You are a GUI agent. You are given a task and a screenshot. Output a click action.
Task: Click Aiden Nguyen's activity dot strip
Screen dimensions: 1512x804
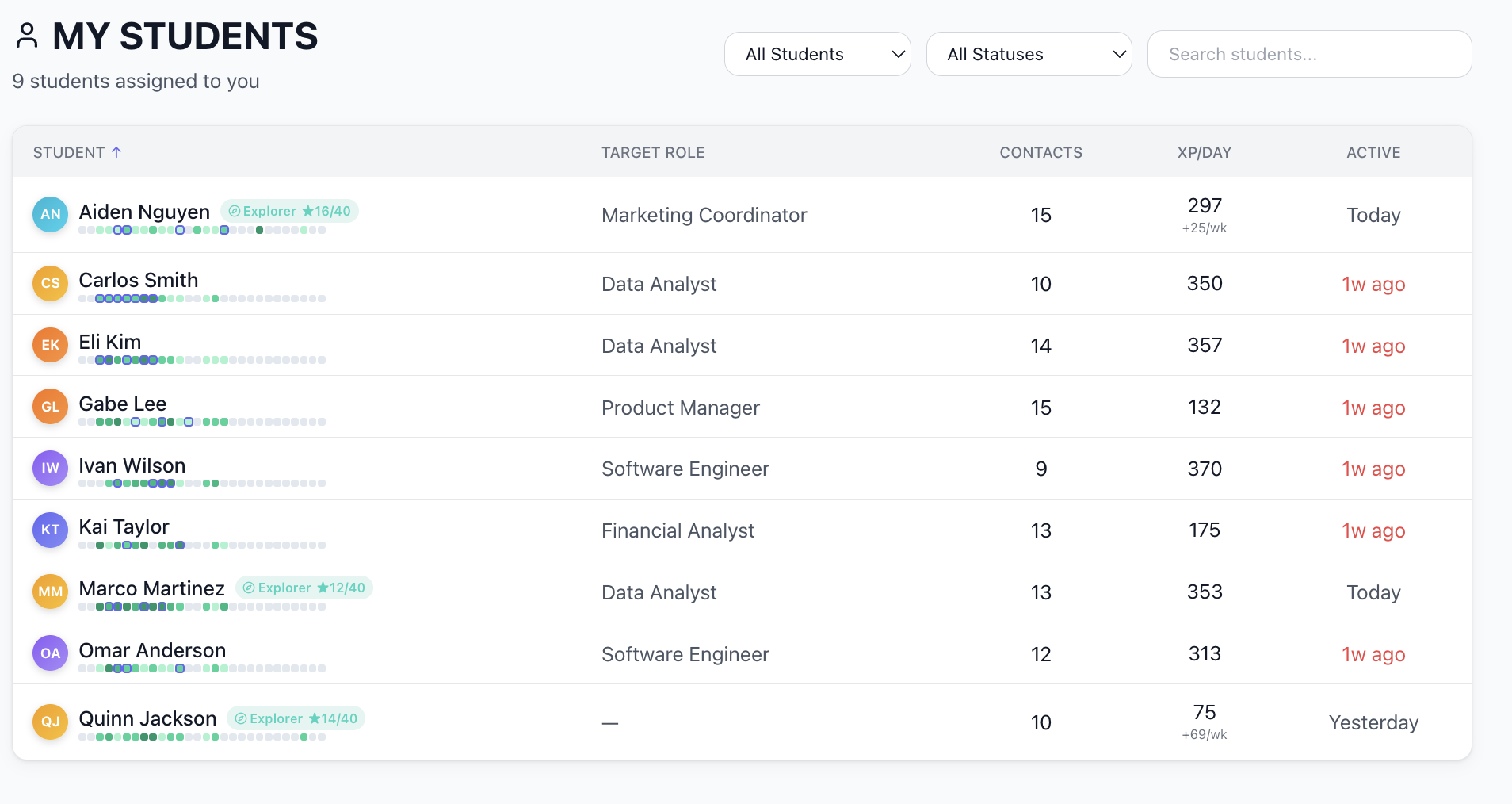202,230
